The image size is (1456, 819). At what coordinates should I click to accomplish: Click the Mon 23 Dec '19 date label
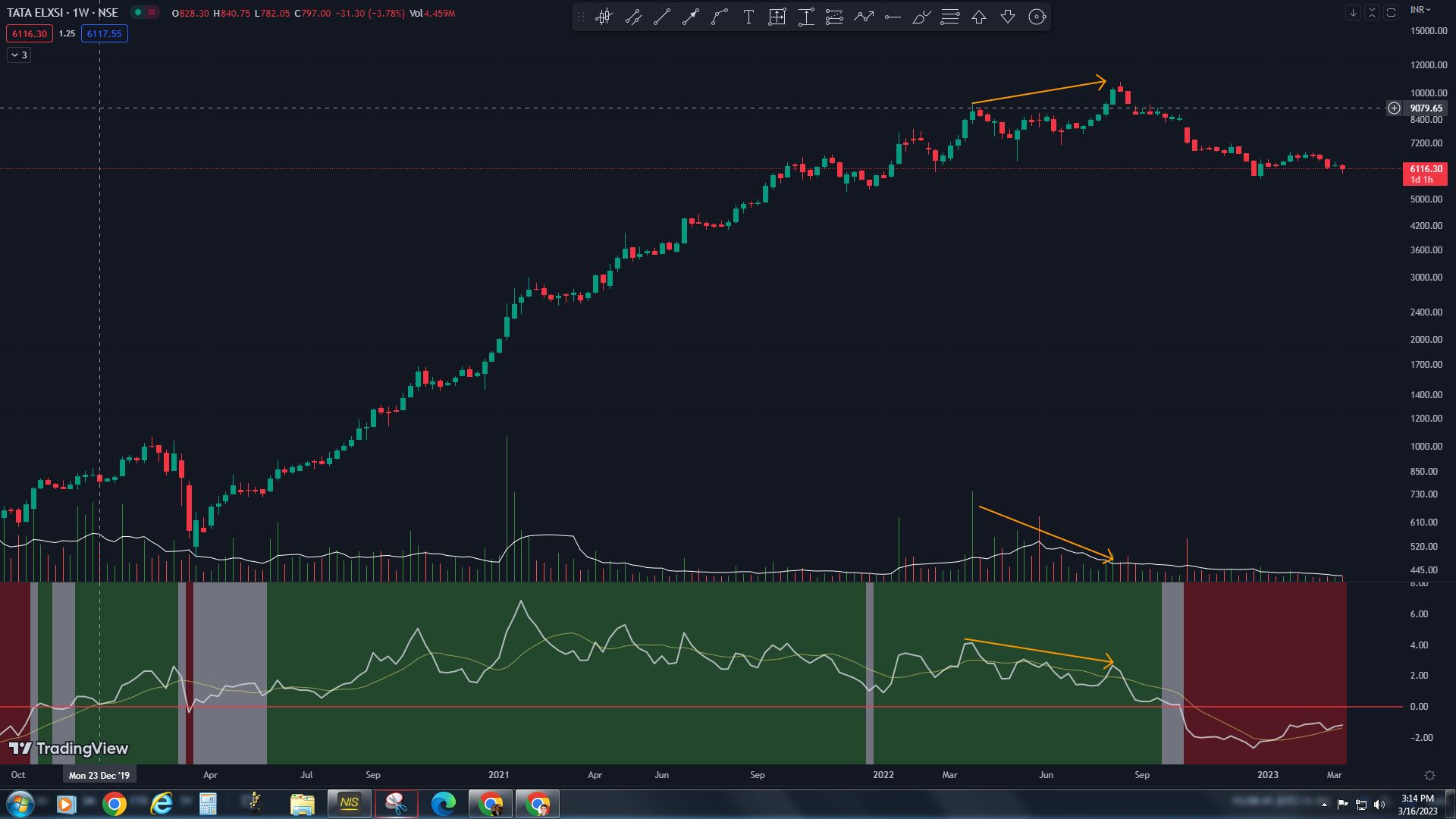(99, 775)
